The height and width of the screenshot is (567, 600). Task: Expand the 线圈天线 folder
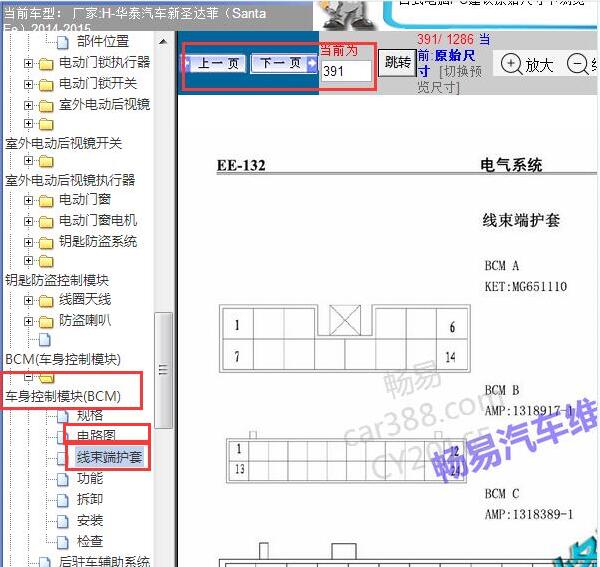[x=28, y=301]
